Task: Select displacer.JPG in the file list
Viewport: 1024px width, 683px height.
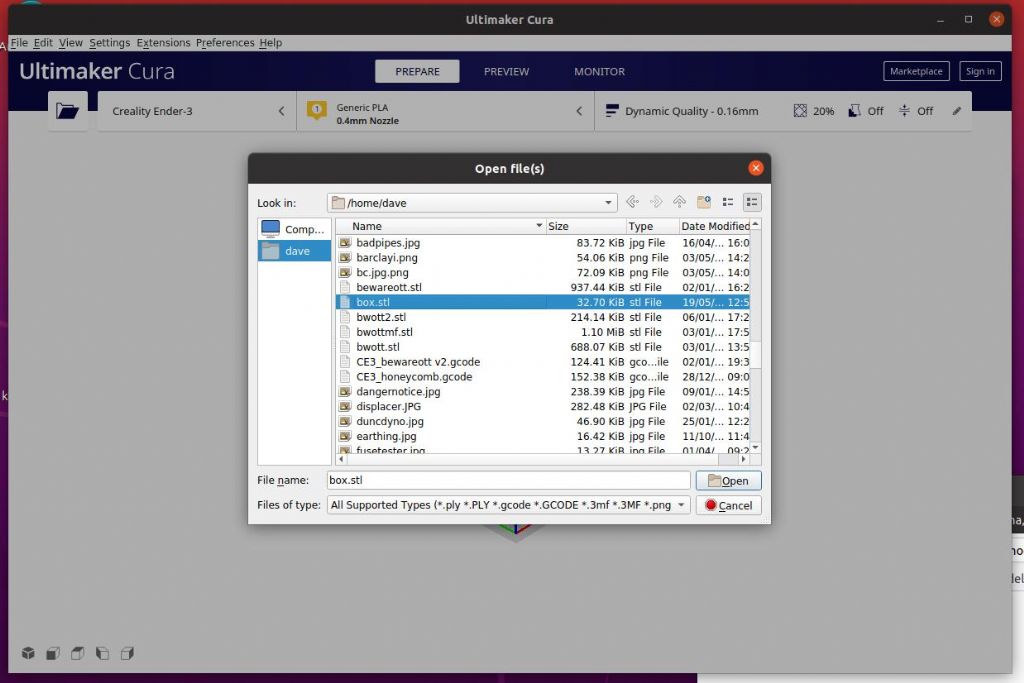Action: click(543, 406)
